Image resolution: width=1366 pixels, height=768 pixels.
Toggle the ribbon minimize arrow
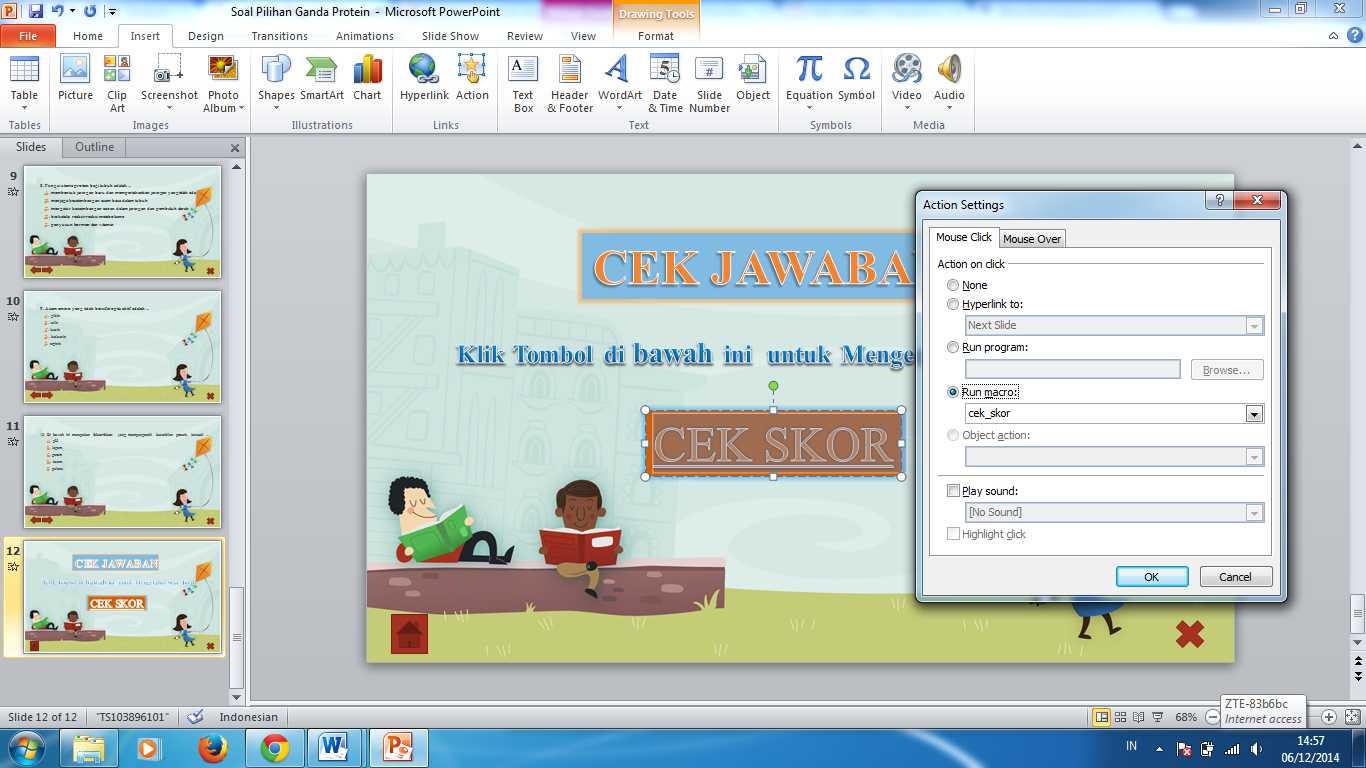1333,35
